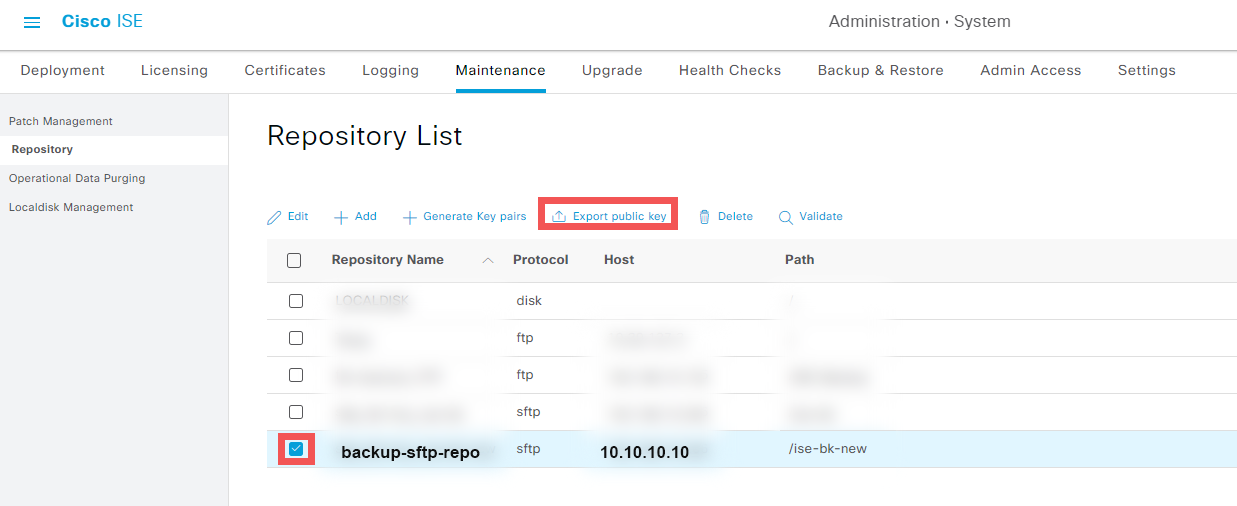1237x506 pixels.
Task: Click the Delete trash can icon
Action: click(704, 217)
